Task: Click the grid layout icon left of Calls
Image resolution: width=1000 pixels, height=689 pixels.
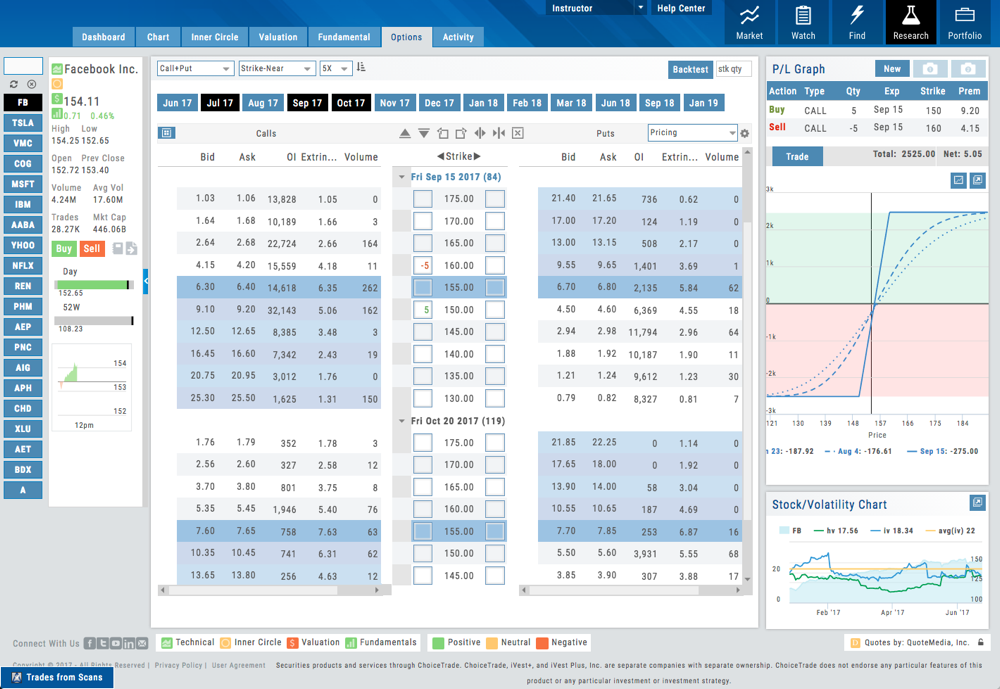Action: click(166, 133)
